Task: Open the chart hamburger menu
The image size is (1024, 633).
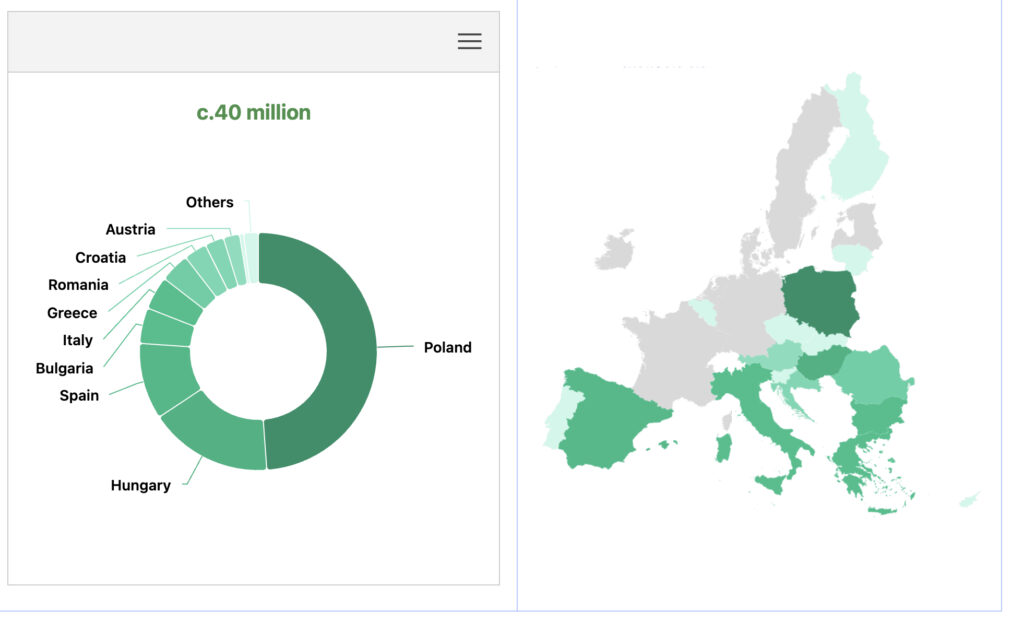Action: point(469,41)
